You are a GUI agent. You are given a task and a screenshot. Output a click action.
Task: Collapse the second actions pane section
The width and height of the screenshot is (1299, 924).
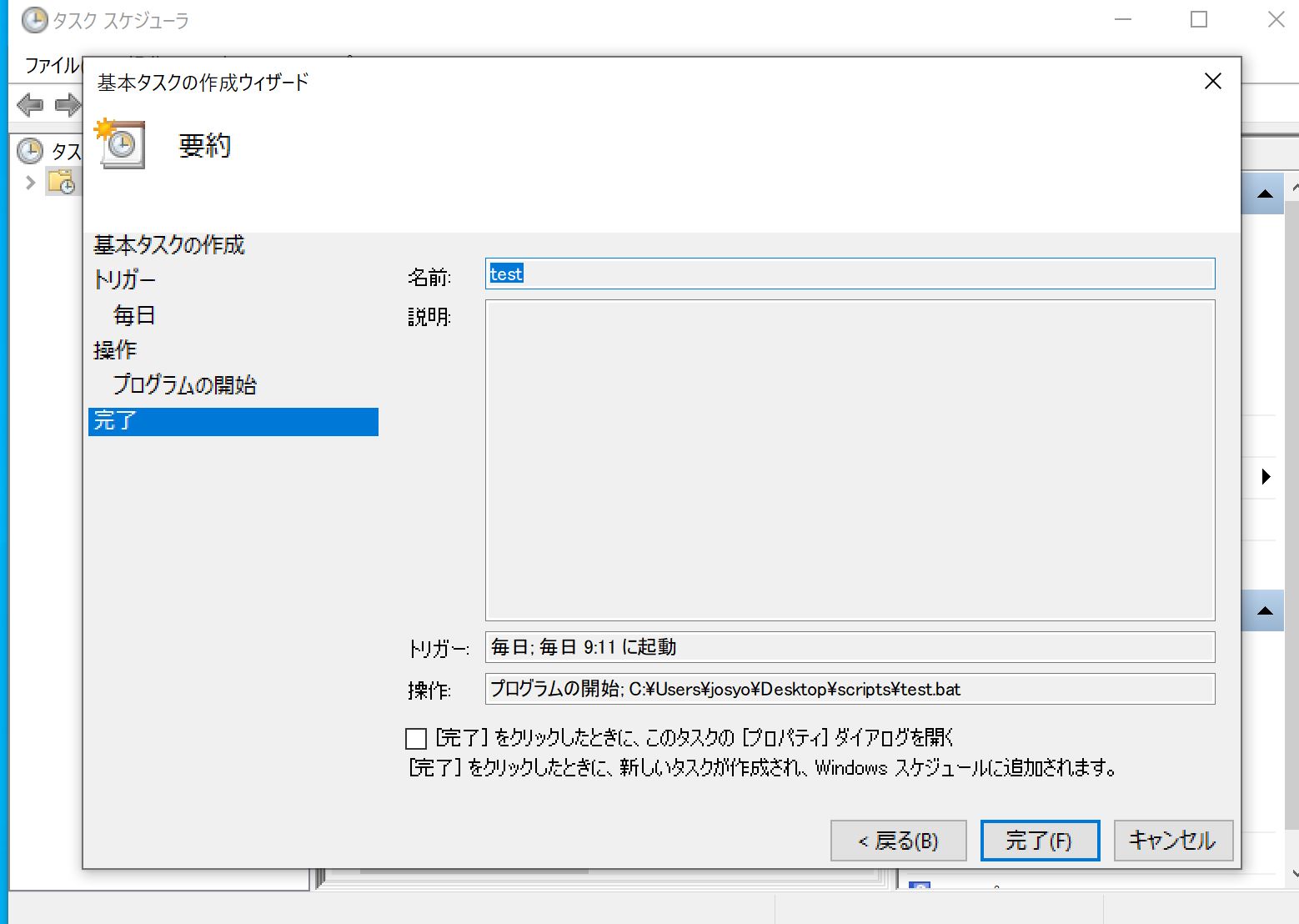point(1264,610)
